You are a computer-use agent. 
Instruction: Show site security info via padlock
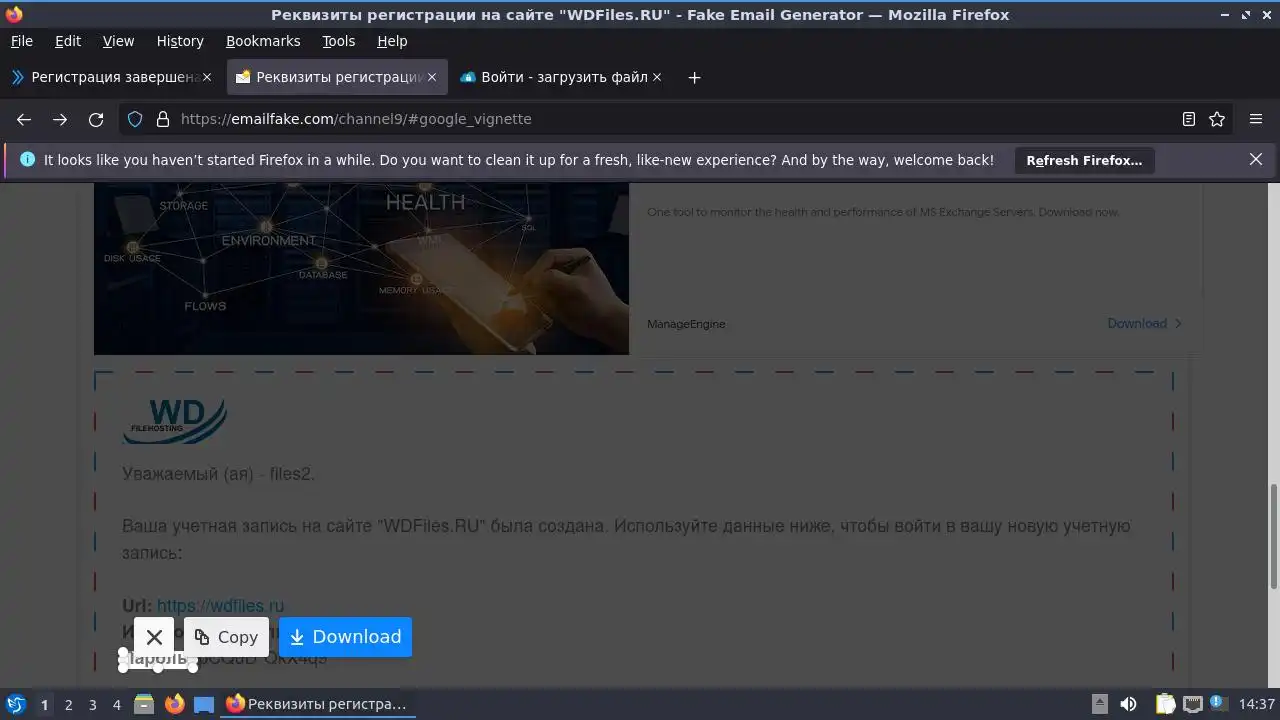pyautogui.click(x=163, y=119)
